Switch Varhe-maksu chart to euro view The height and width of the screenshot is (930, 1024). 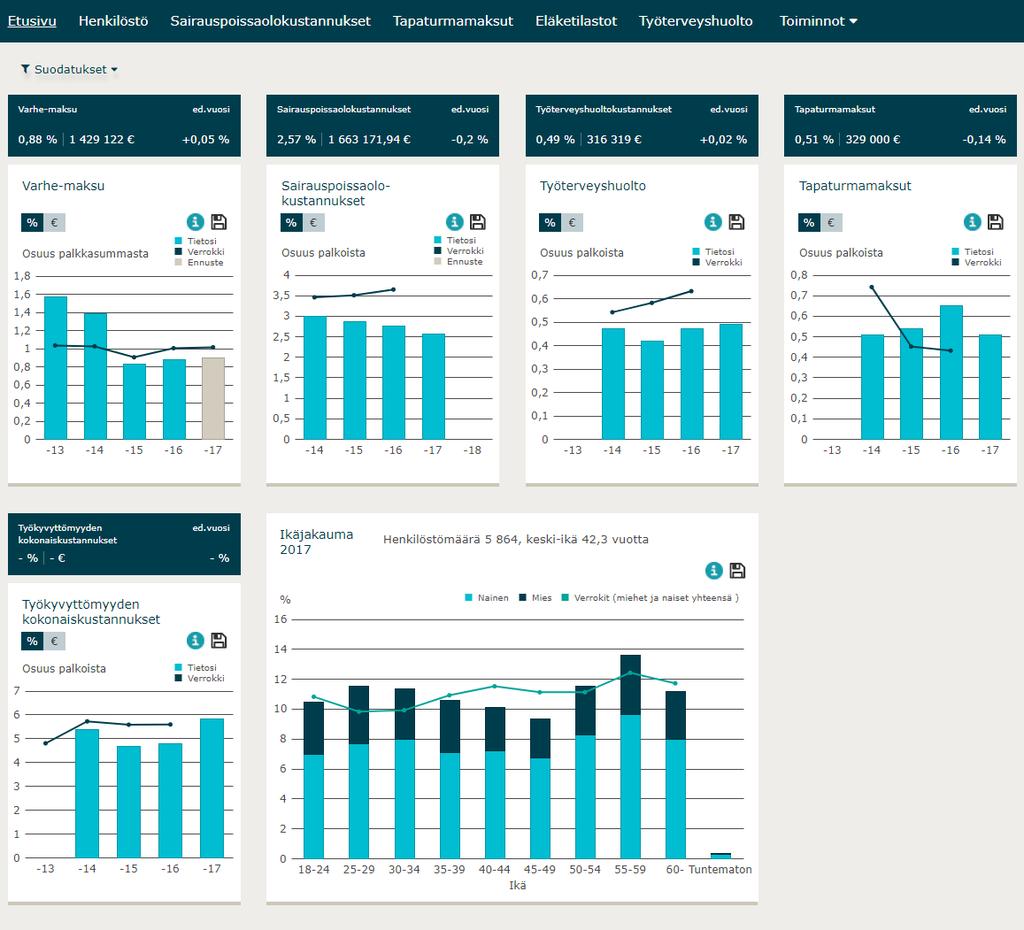click(x=54, y=223)
